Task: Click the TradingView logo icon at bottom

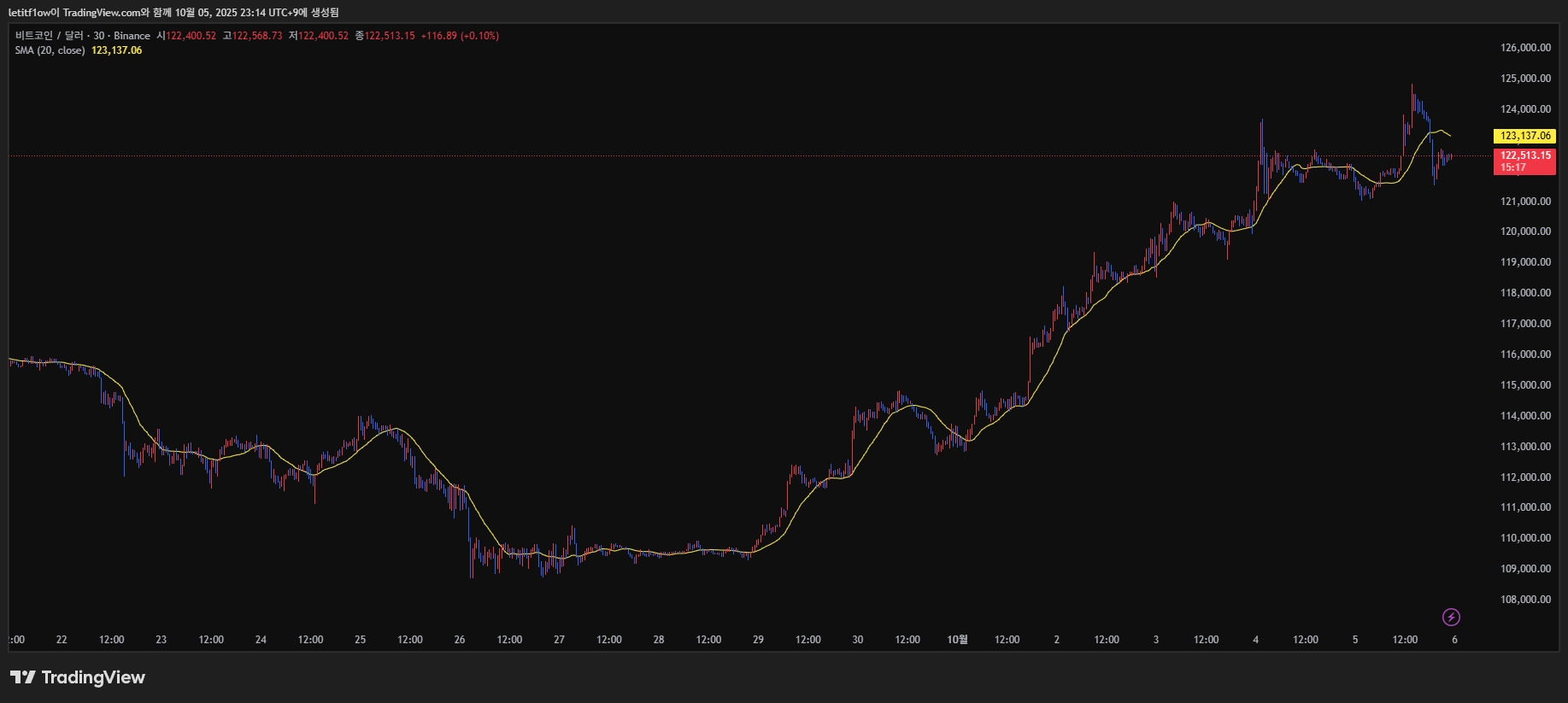Action: (x=23, y=677)
